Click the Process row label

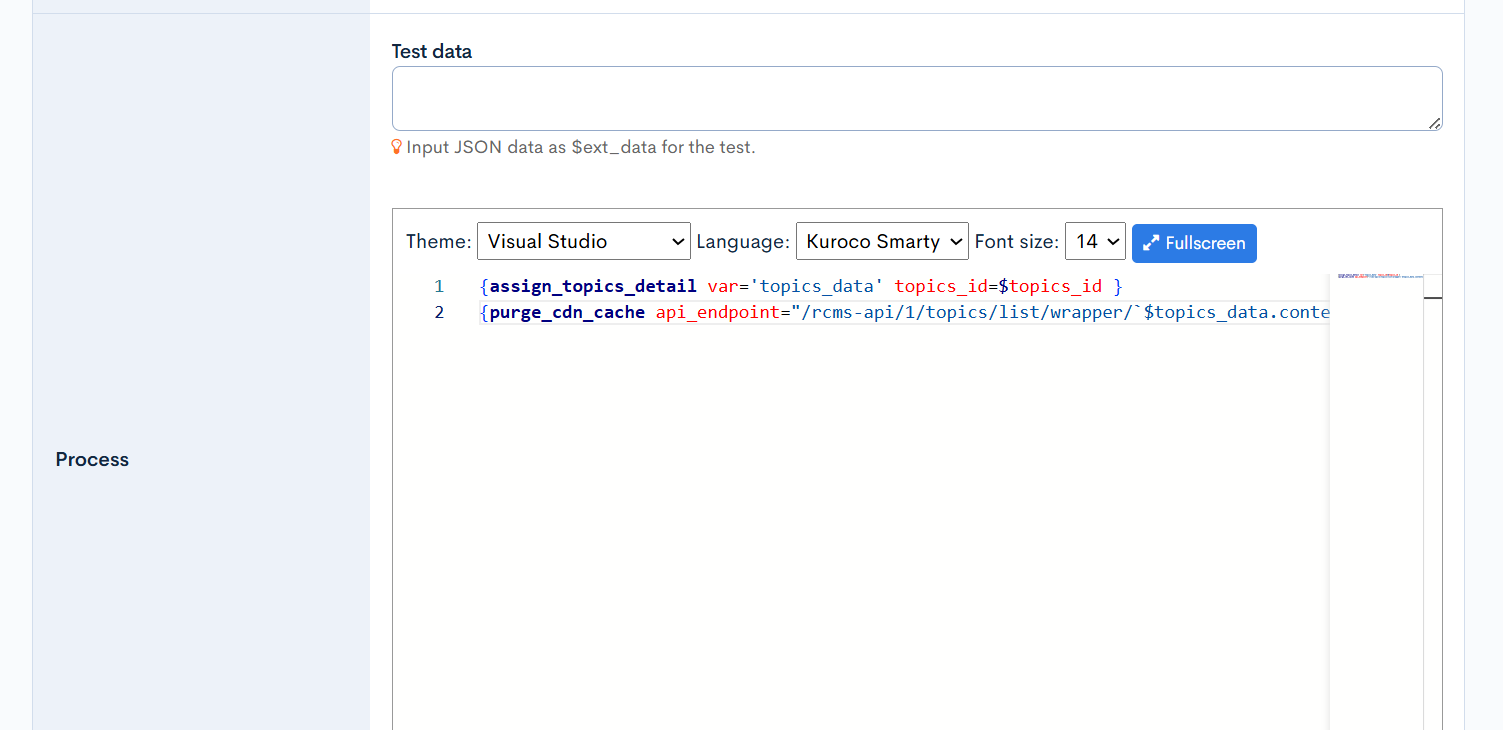point(92,459)
